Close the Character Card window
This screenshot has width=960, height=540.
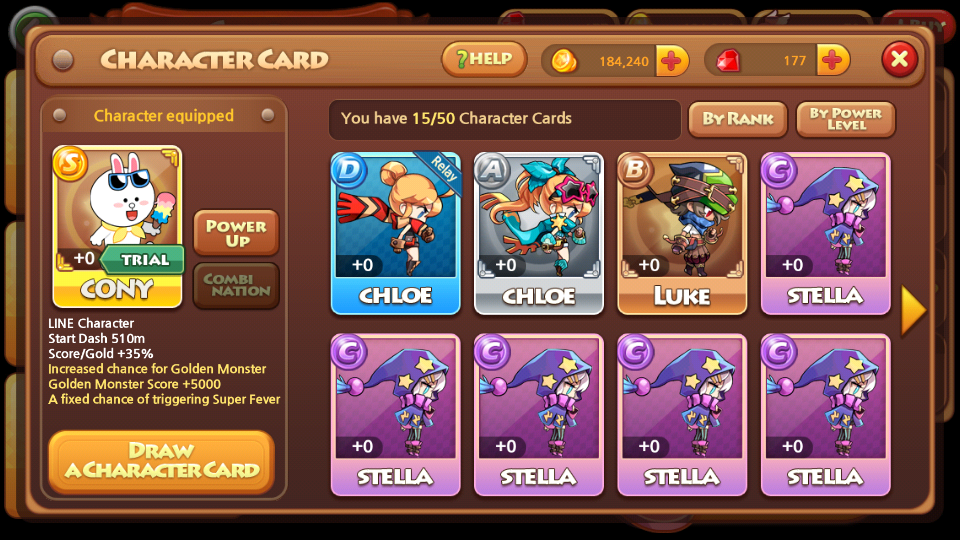click(899, 59)
